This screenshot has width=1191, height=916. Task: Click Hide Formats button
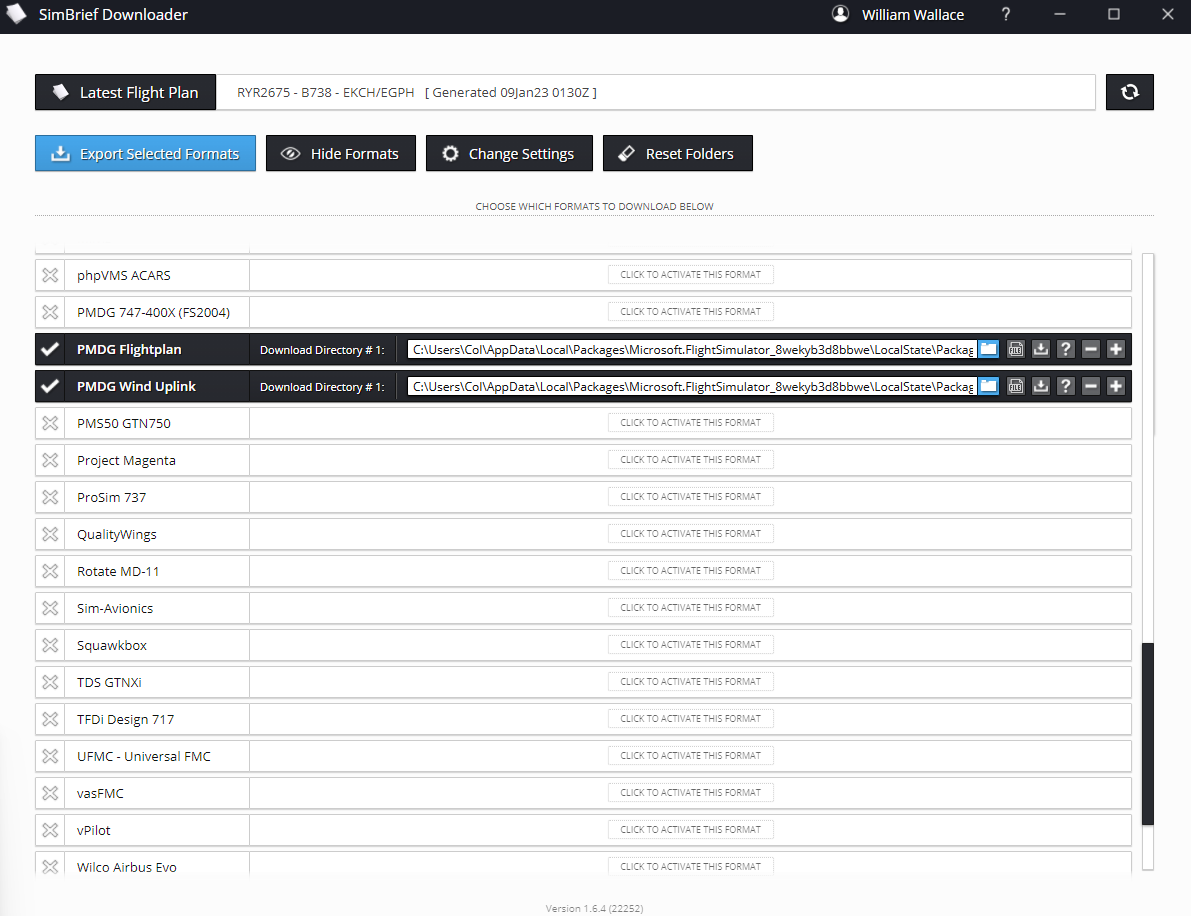coord(340,154)
